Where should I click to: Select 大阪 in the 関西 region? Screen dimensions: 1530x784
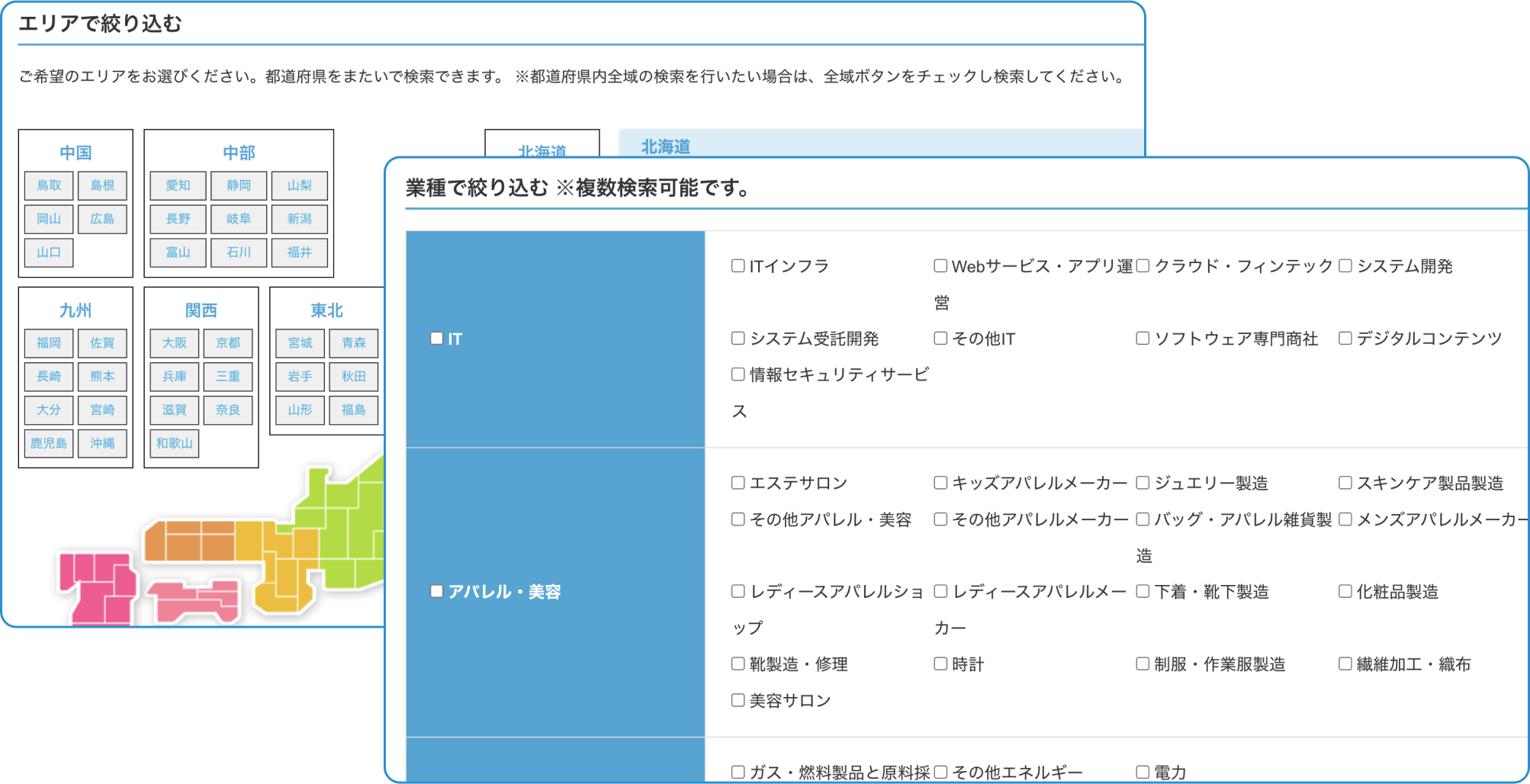(175, 343)
